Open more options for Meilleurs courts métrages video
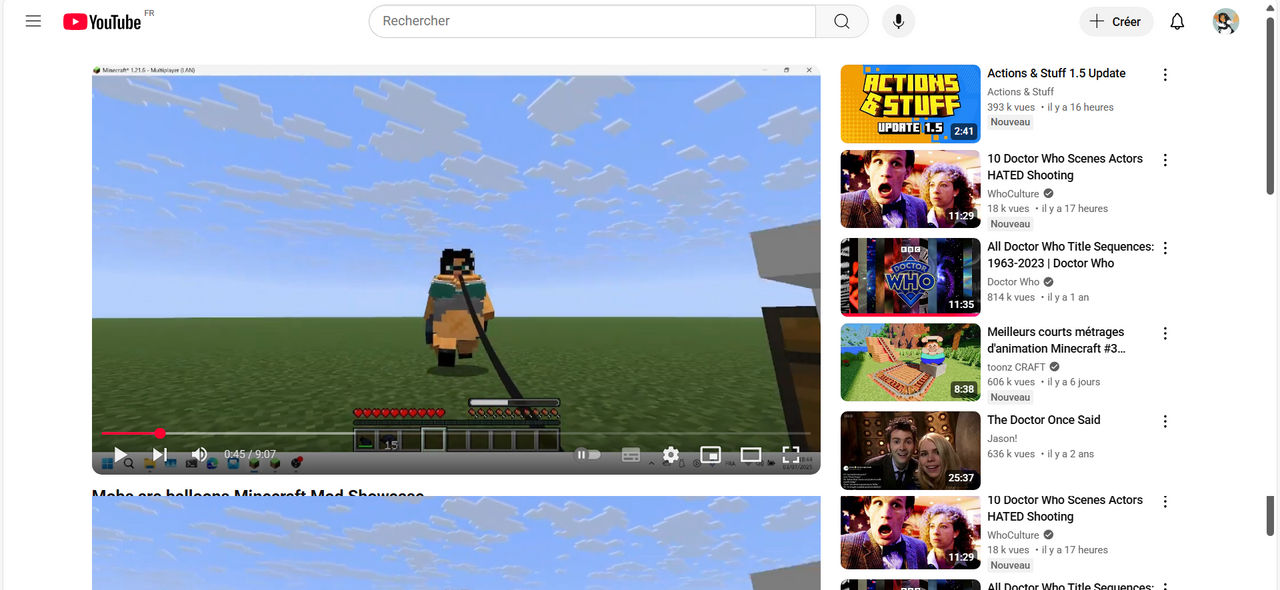 pos(1165,333)
